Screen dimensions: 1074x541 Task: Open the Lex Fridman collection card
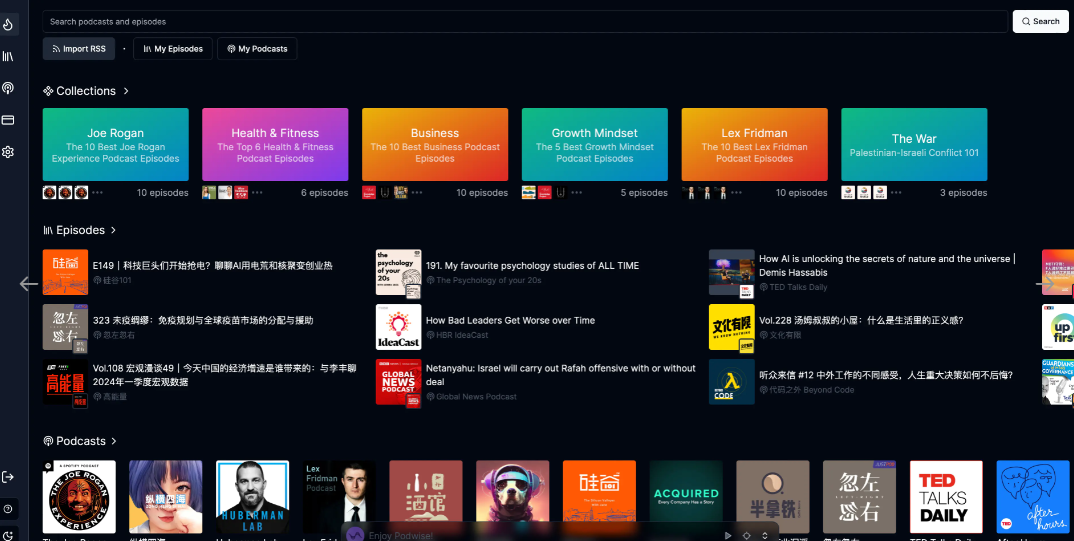pos(755,144)
